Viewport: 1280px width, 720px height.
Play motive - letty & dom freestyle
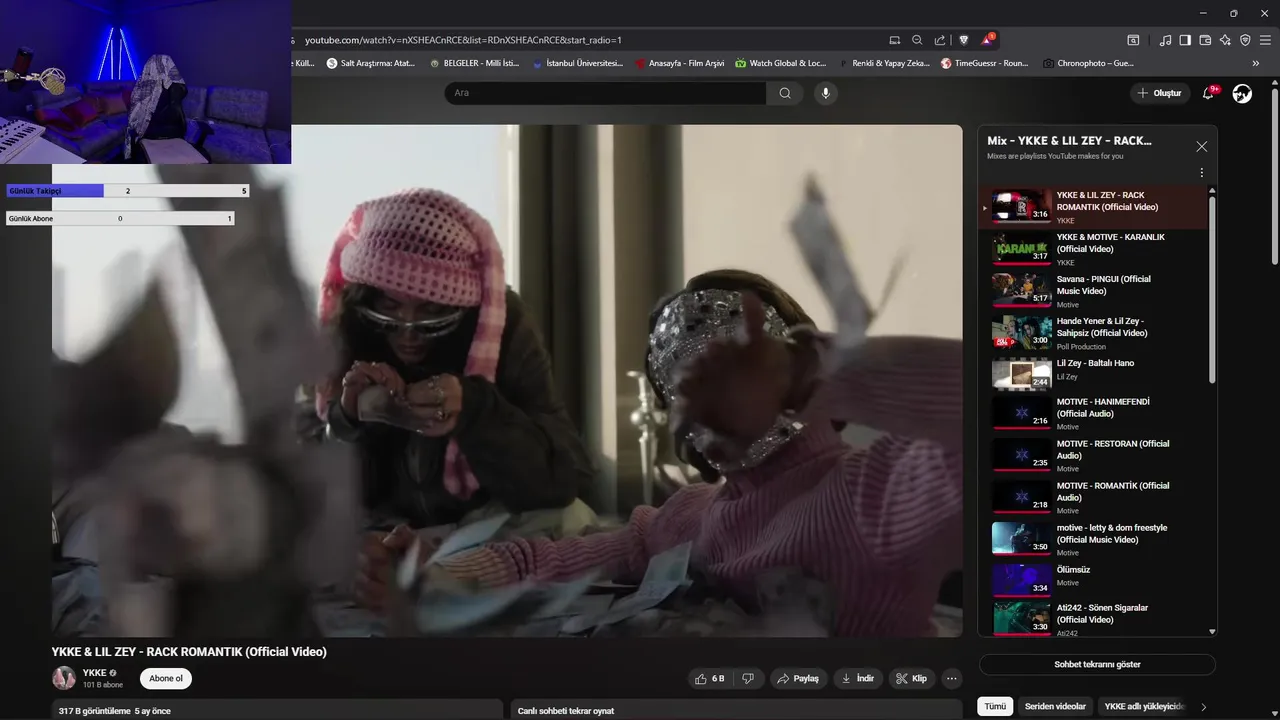[1093, 540]
